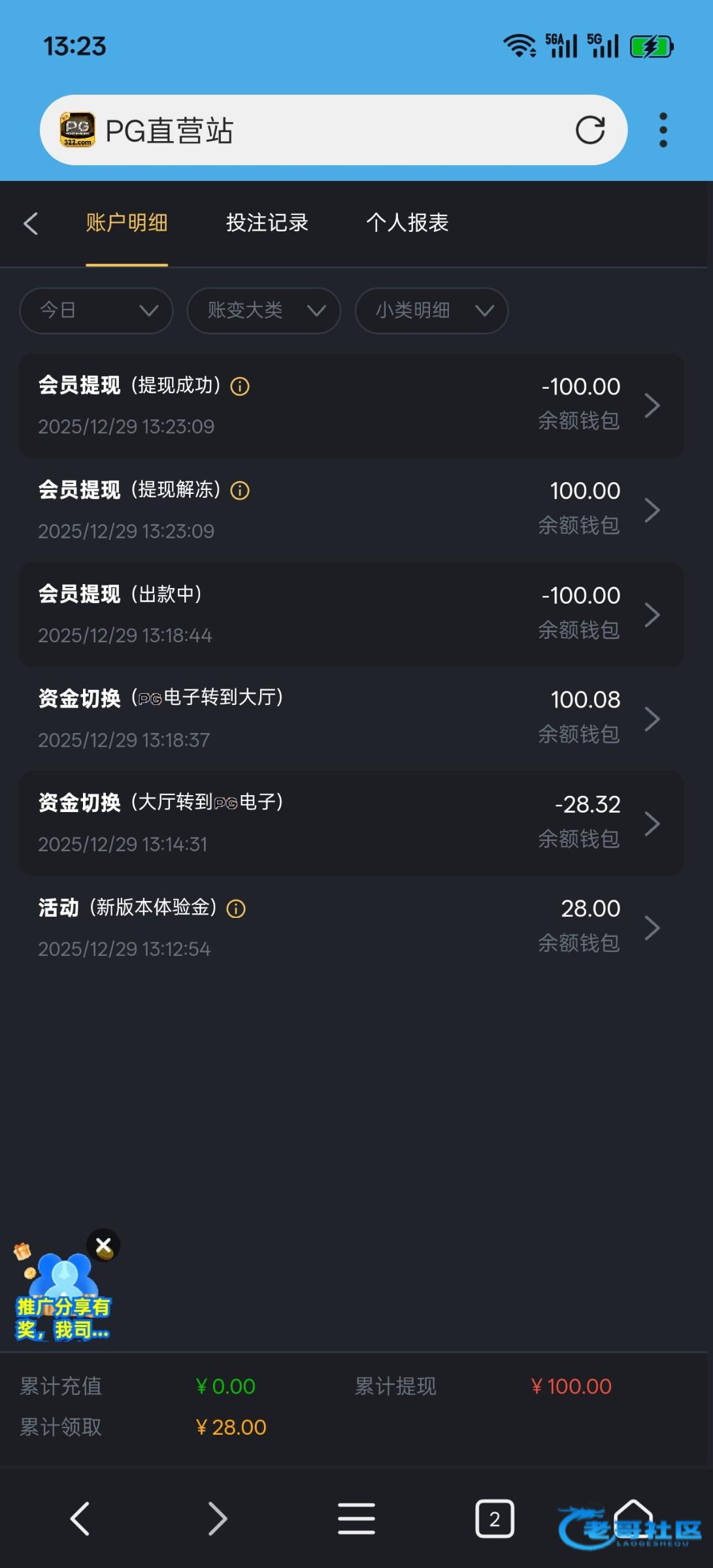
Task: Open the 出款中 withdrawal record details
Action: [351, 615]
